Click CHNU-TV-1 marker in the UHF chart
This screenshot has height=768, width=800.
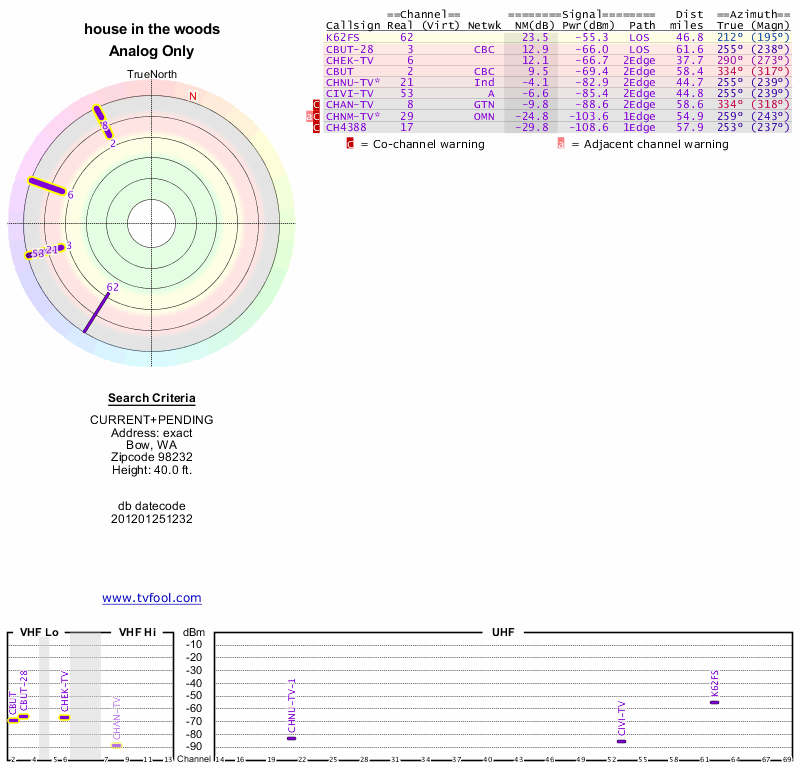pos(291,737)
